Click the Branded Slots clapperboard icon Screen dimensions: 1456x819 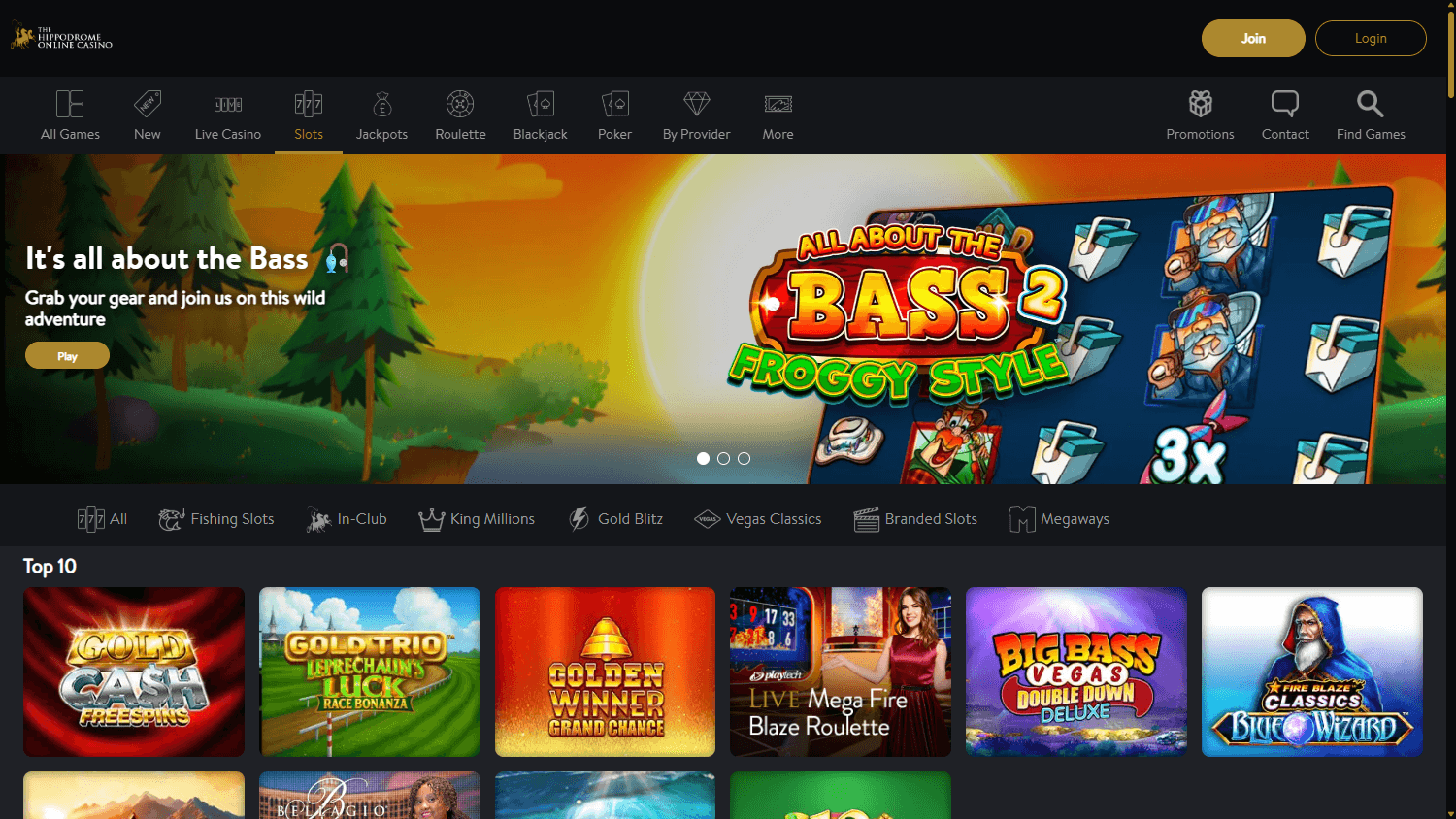867,519
